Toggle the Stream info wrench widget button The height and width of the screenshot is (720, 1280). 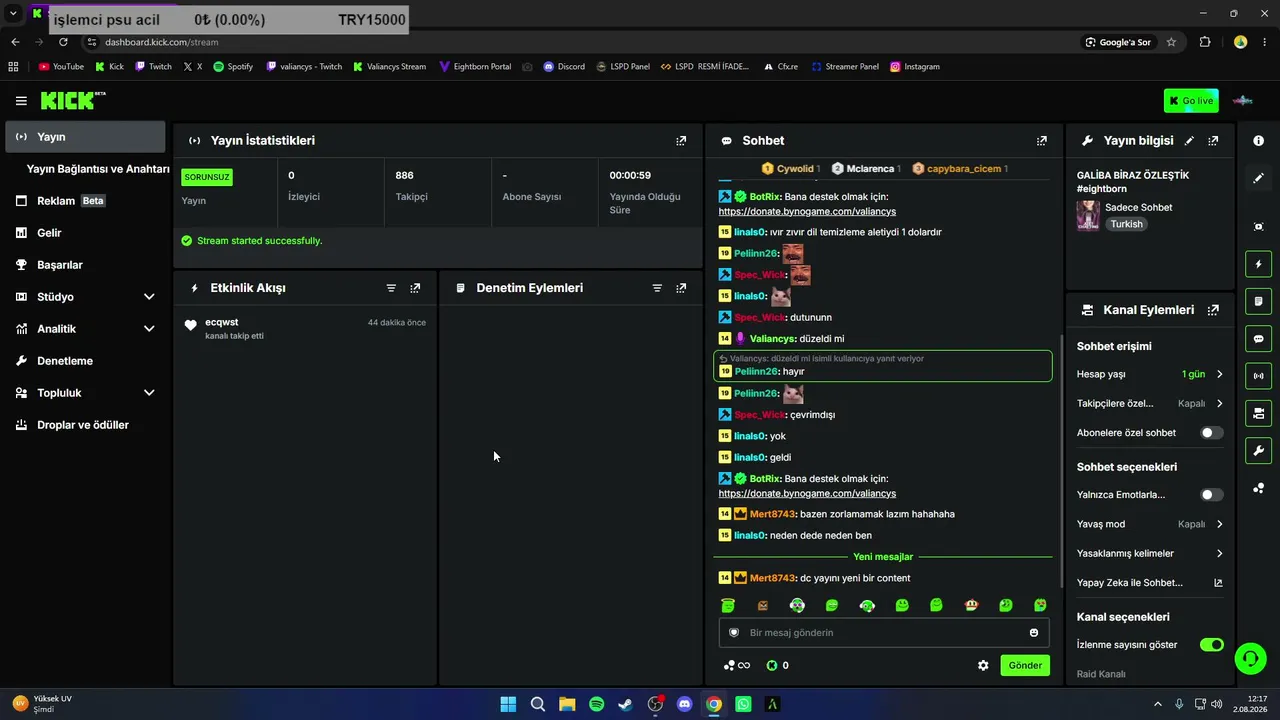coord(1258,450)
